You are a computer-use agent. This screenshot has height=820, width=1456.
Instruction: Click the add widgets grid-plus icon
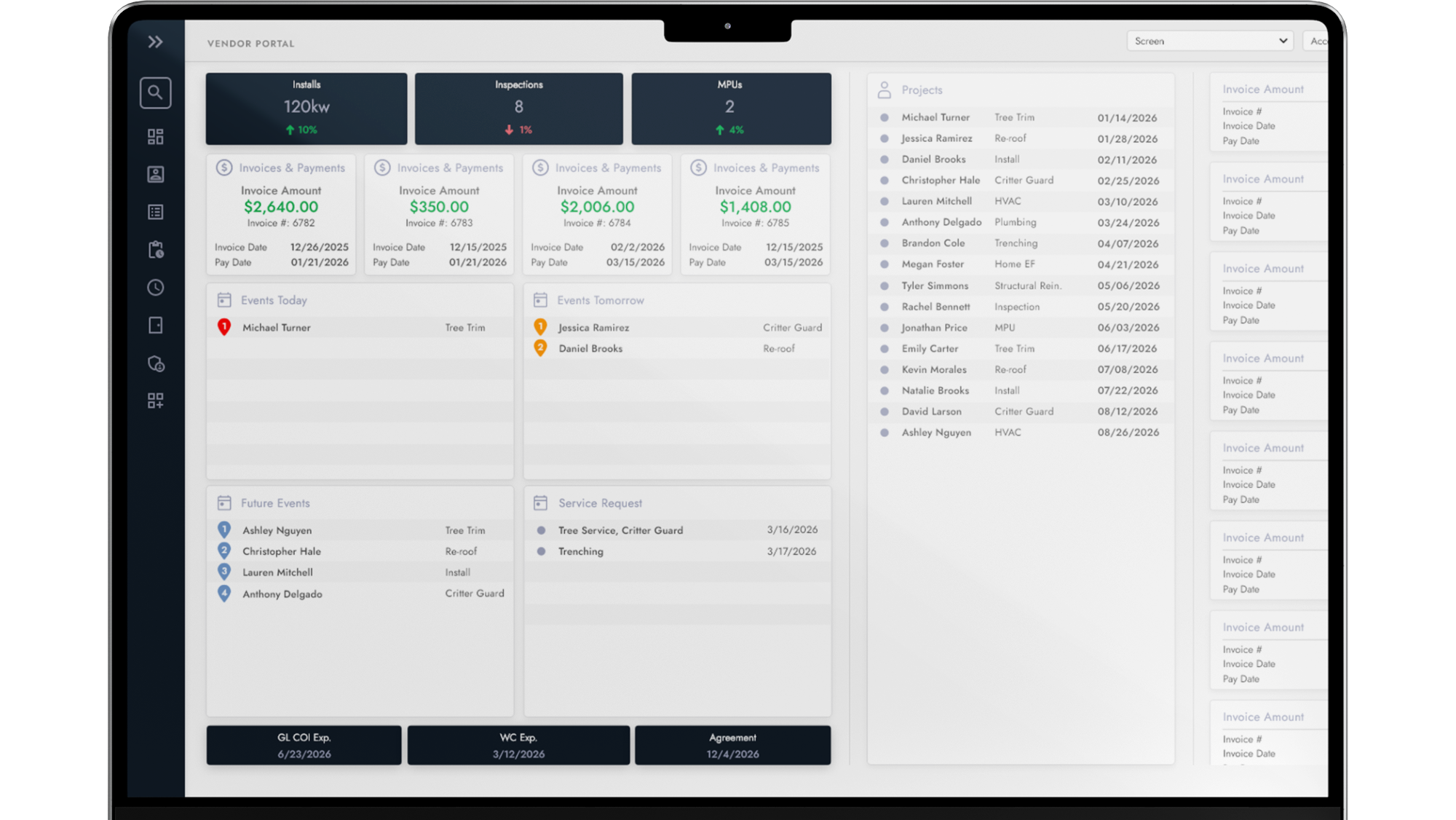click(x=155, y=401)
